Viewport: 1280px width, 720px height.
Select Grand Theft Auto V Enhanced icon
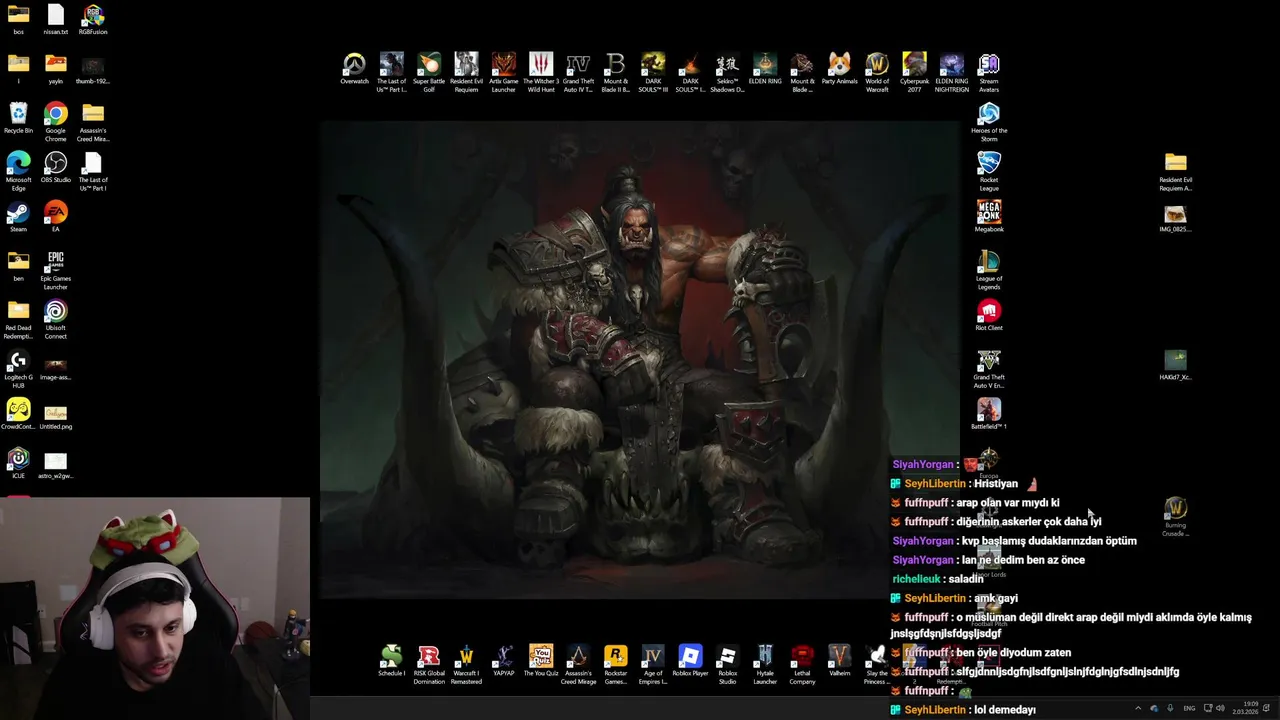pyautogui.click(x=989, y=369)
